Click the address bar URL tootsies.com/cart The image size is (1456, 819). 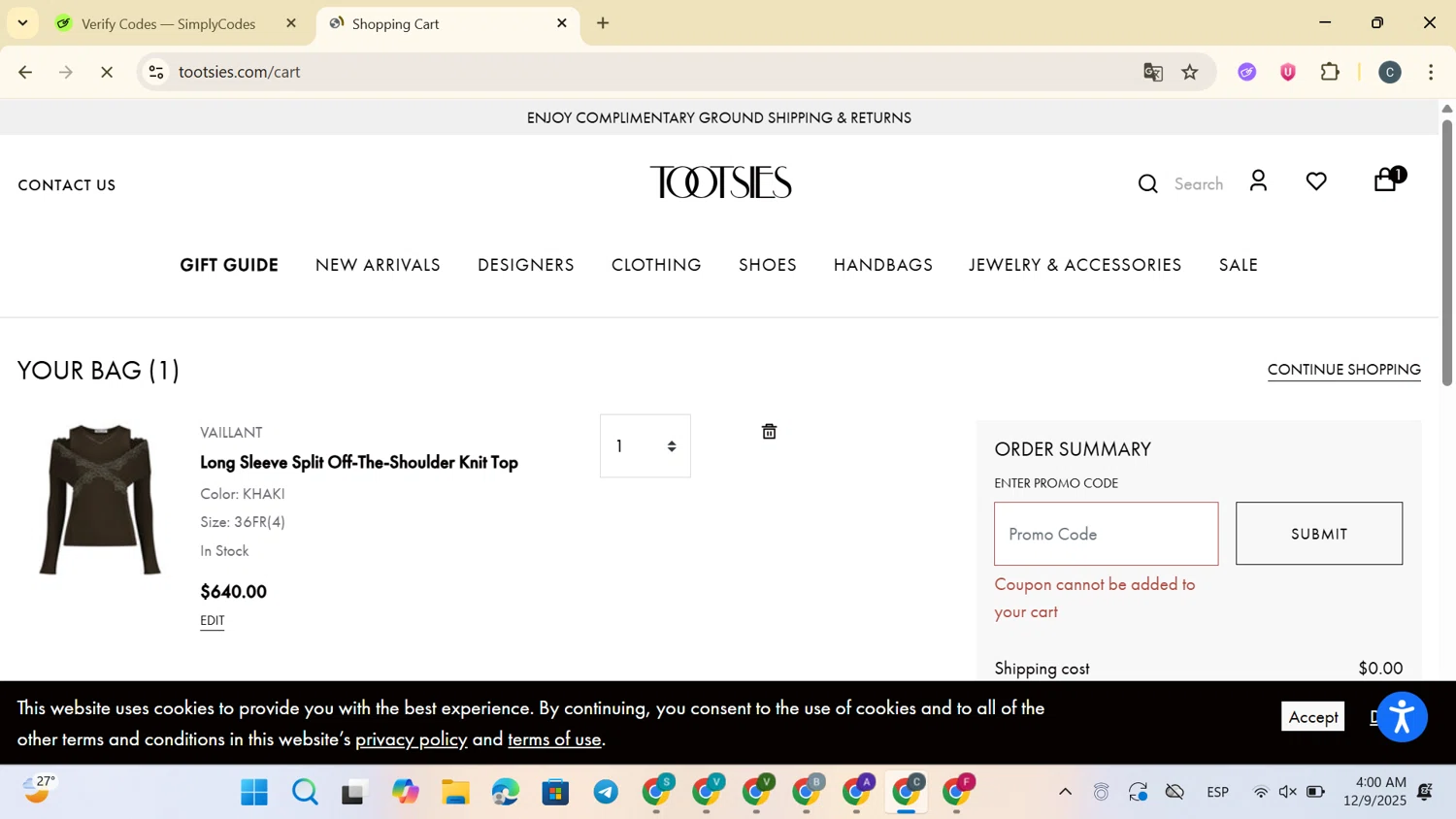(240, 72)
